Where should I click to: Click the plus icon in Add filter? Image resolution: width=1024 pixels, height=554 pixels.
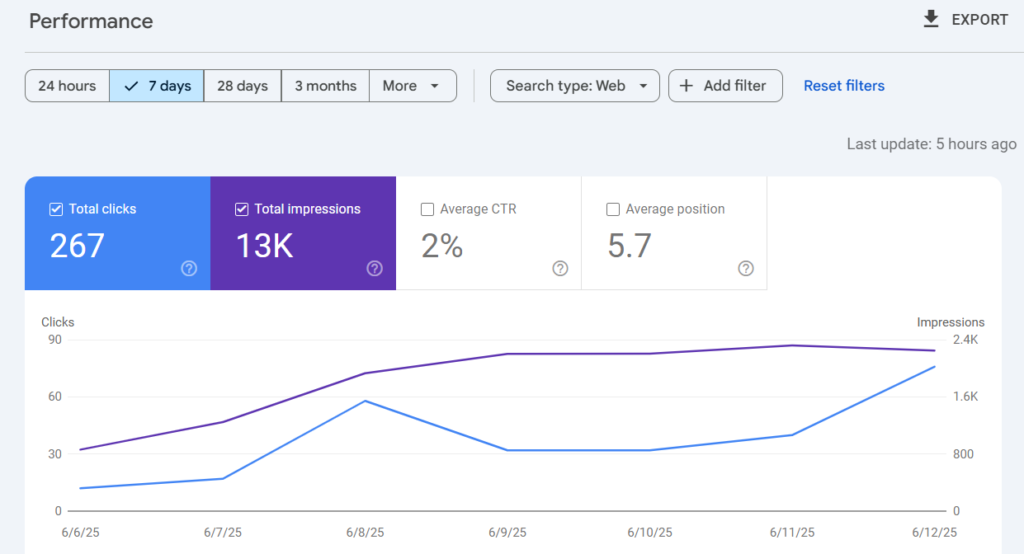686,86
